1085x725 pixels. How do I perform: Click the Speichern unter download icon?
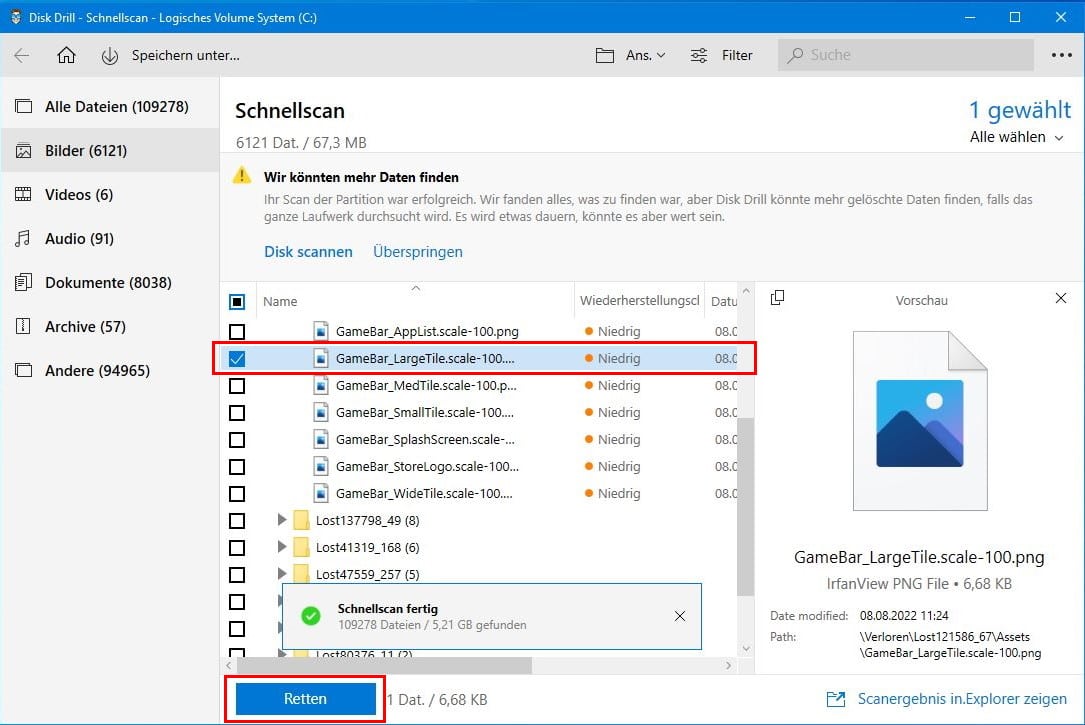pyautogui.click(x=109, y=56)
